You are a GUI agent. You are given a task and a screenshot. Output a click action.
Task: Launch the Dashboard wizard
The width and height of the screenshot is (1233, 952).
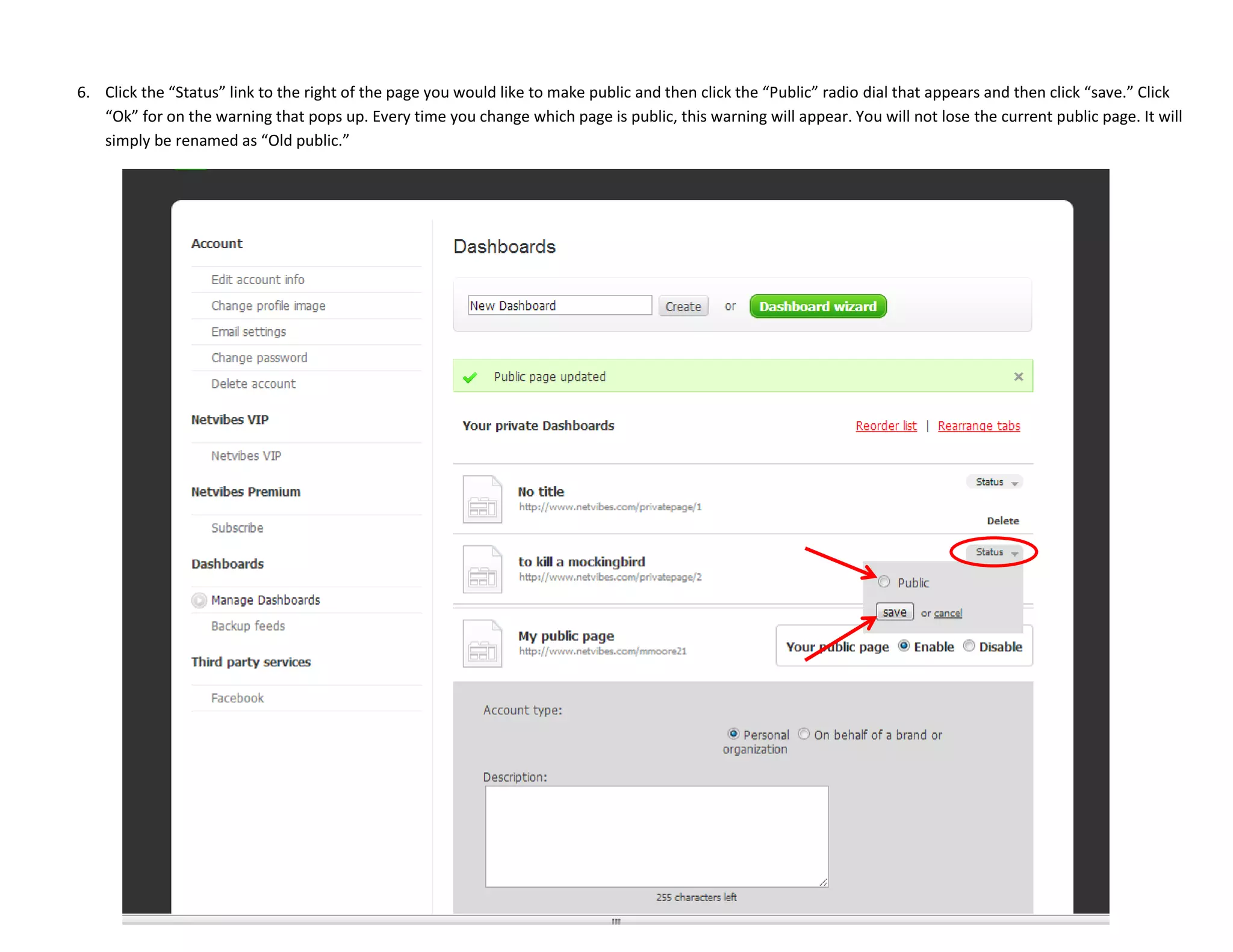pos(818,306)
